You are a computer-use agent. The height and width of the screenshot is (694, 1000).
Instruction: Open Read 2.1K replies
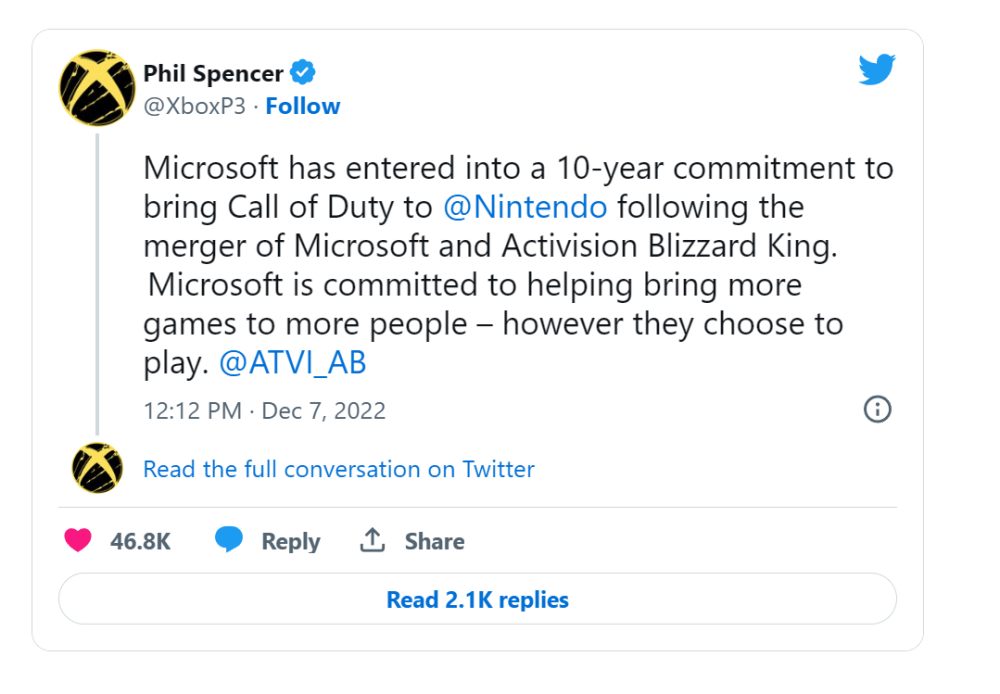[477, 600]
